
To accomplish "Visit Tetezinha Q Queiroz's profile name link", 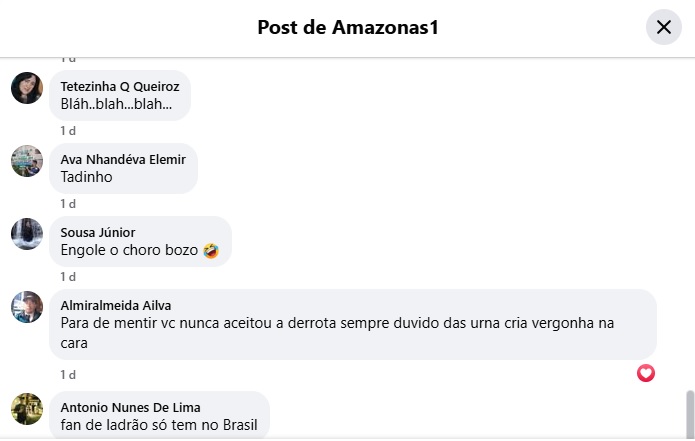I will point(120,86).
